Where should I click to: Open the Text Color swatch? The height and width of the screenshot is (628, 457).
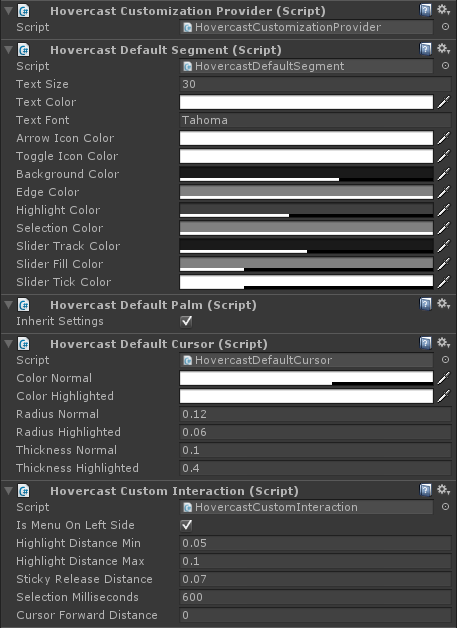[306, 102]
